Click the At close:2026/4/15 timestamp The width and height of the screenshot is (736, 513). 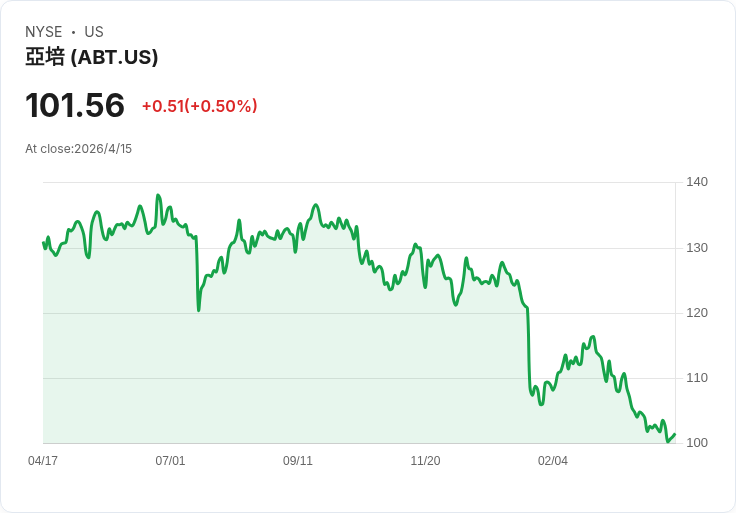click(78, 149)
